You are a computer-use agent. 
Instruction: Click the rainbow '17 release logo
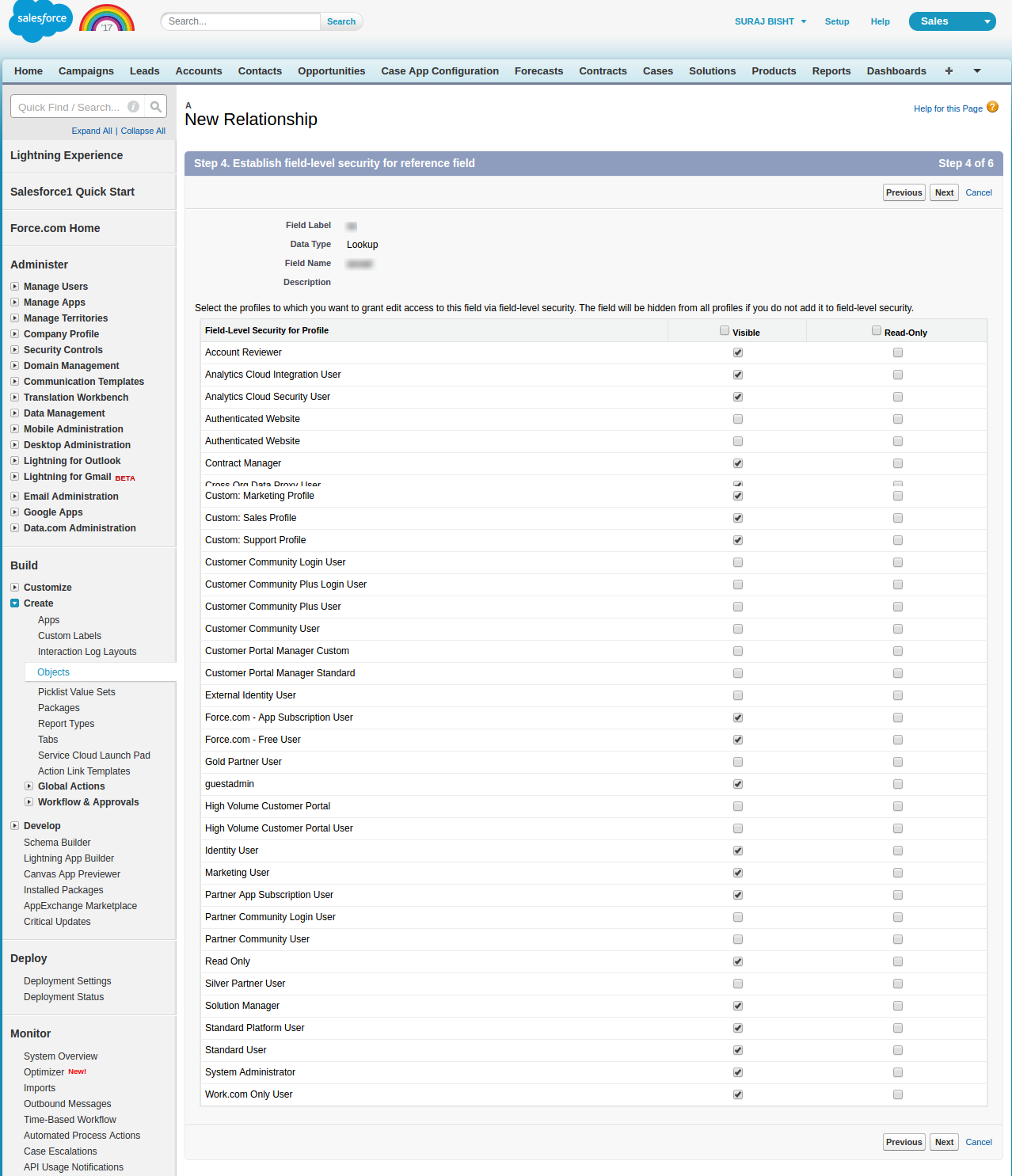(x=107, y=19)
